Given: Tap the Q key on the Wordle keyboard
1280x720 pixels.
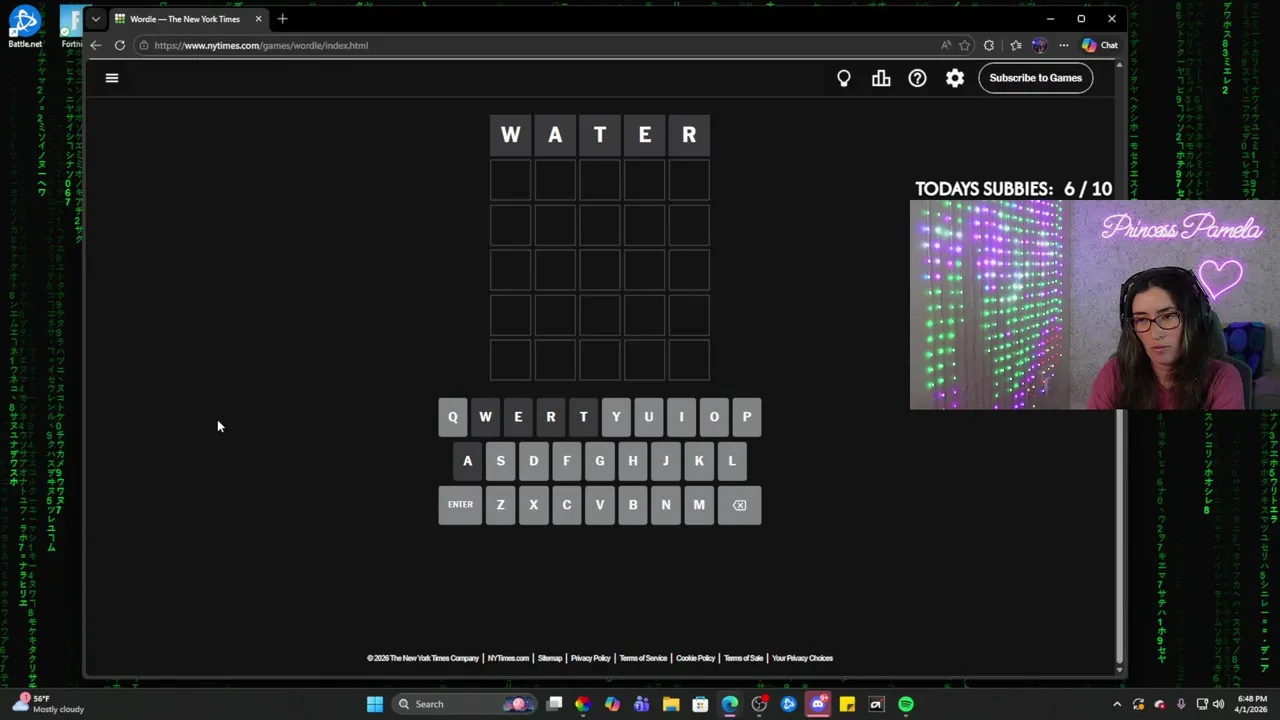Looking at the screenshot, I should [x=452, y=417].
